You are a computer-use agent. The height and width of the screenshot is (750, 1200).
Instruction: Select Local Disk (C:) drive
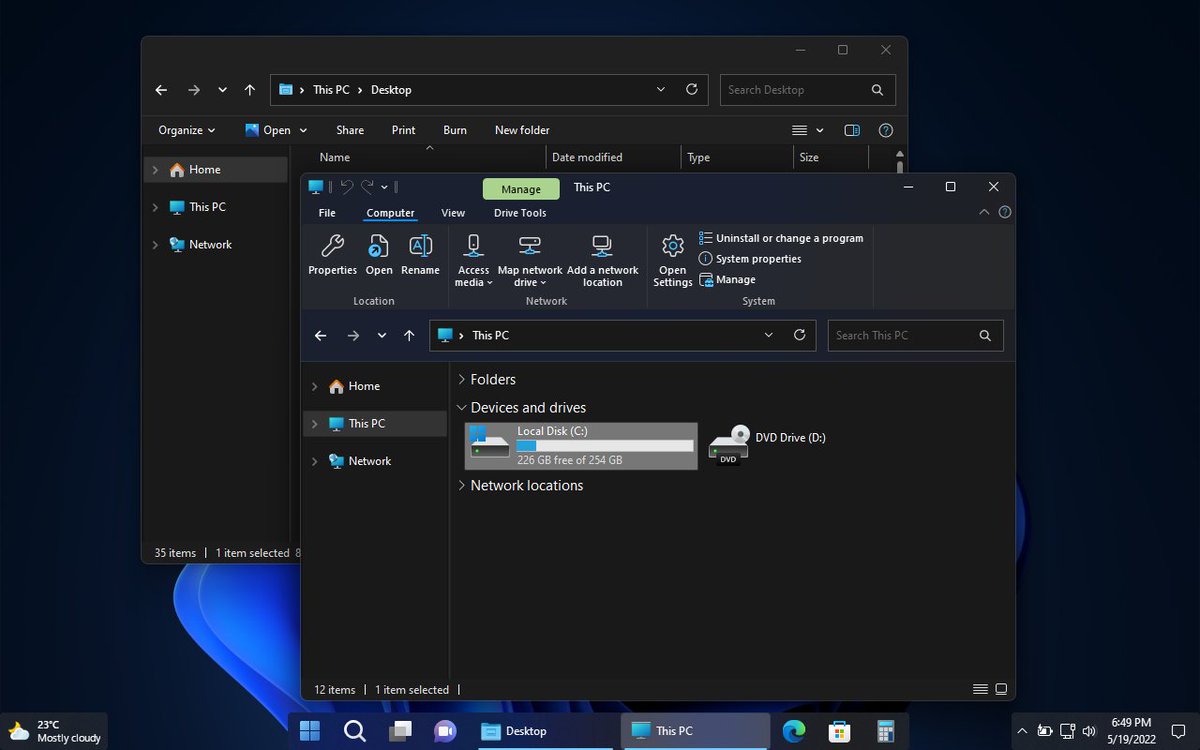coord(581,445)
